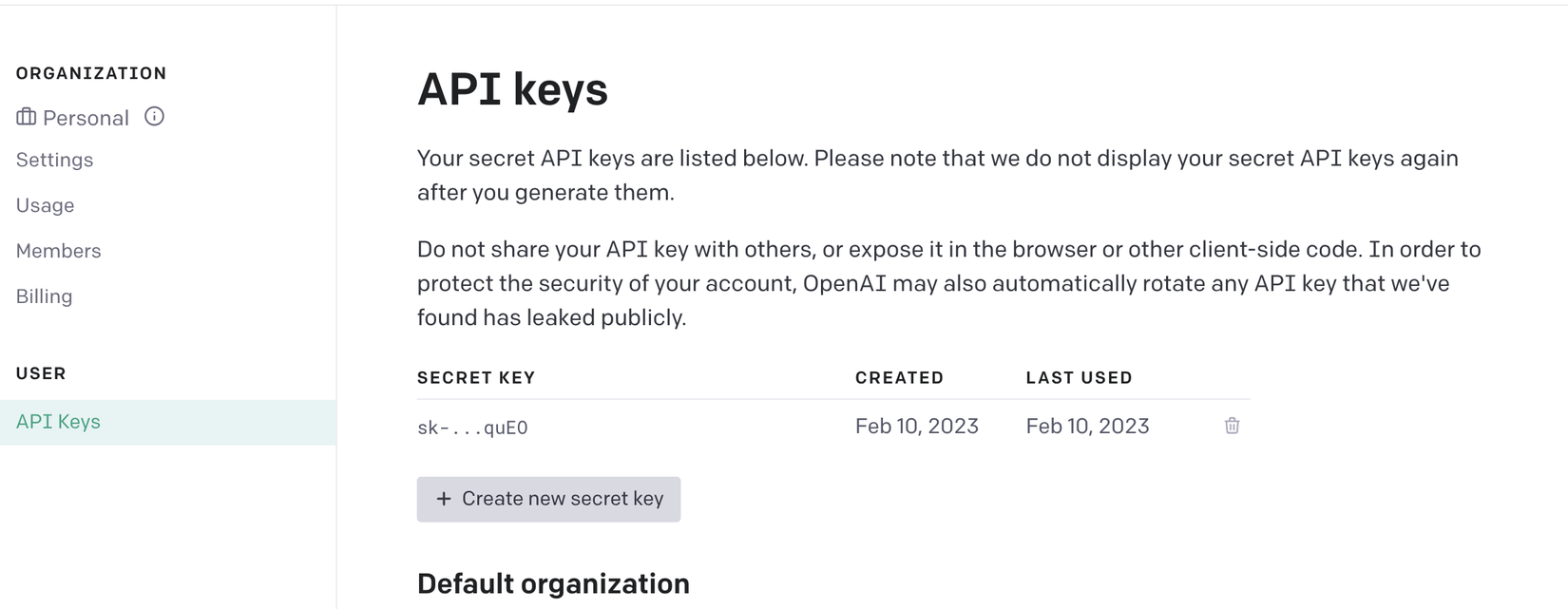Screen dimensions: 1568x609
Task: Click the last used date of the key
Action: (1087, 427)
